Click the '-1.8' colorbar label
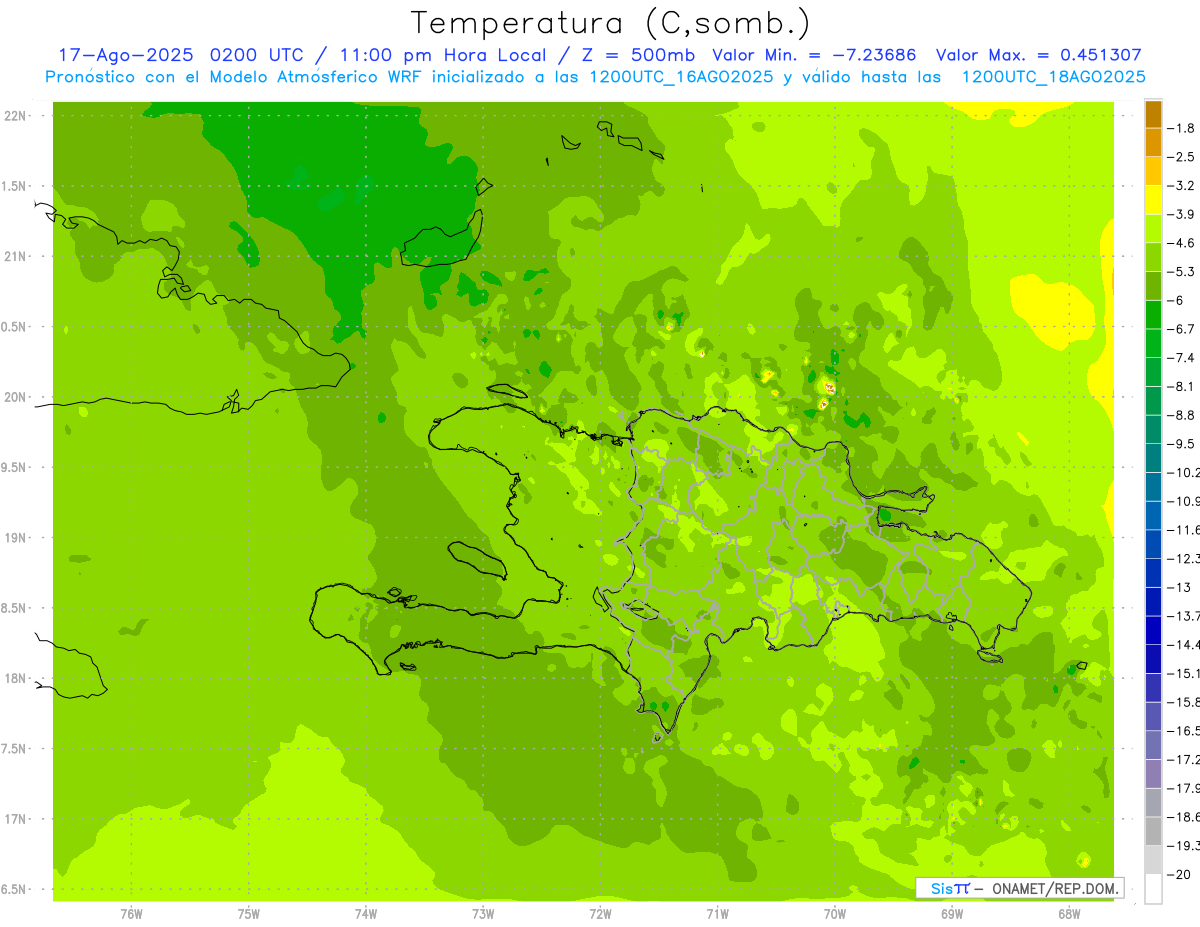 pos(1182,128)
